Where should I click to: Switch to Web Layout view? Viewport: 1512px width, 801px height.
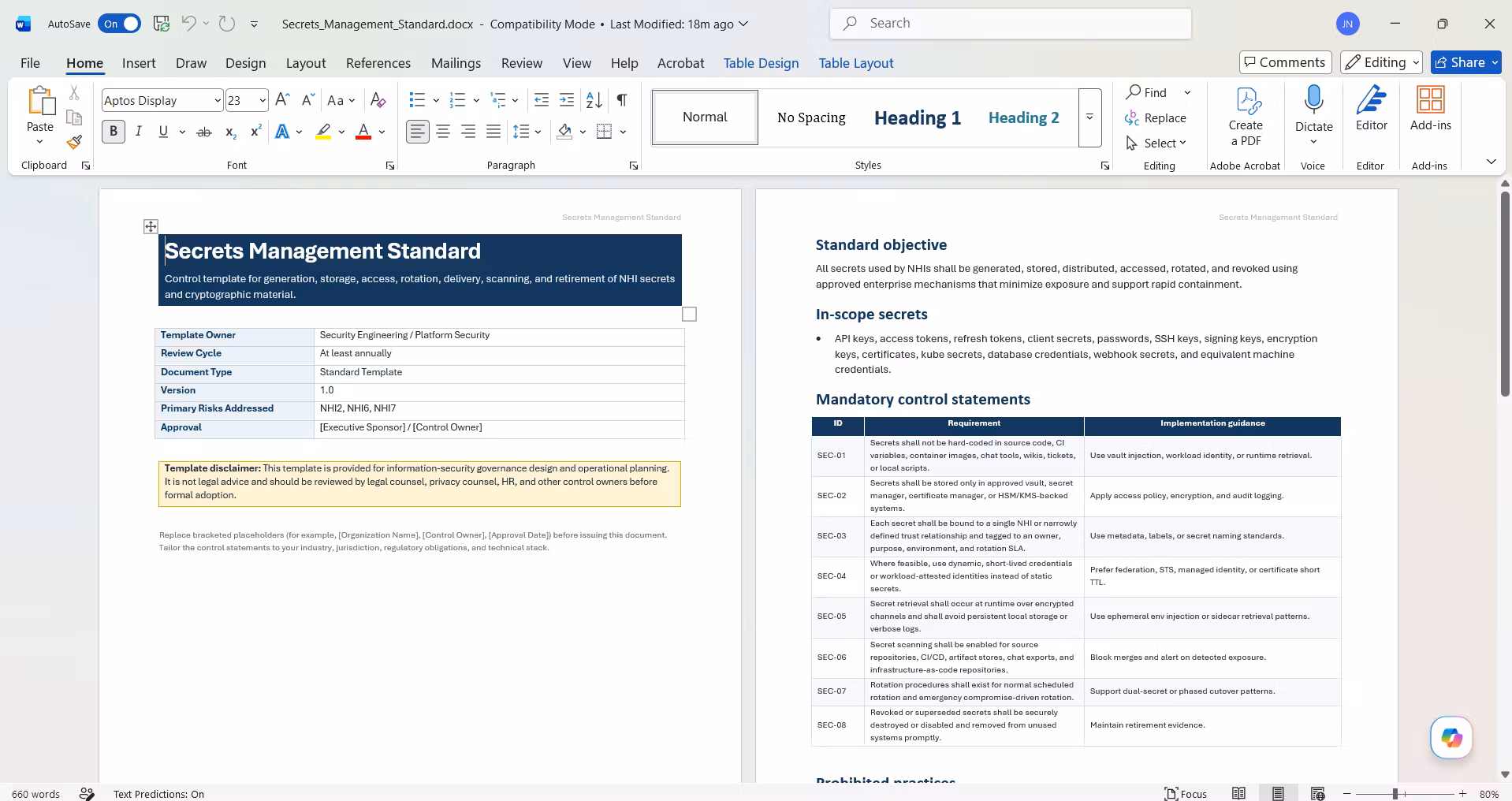[x=1317, y=794]
